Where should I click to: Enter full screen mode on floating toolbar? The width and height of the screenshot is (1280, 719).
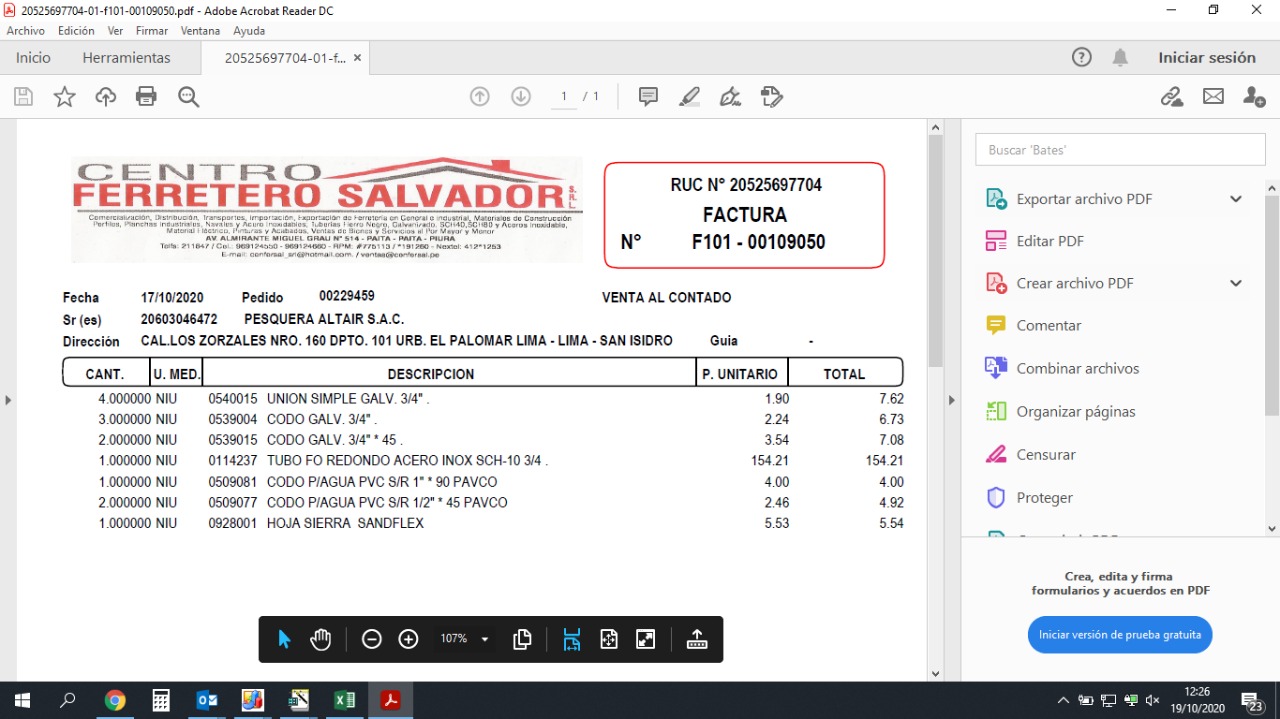pyautogui.click(x=646, y=639)
